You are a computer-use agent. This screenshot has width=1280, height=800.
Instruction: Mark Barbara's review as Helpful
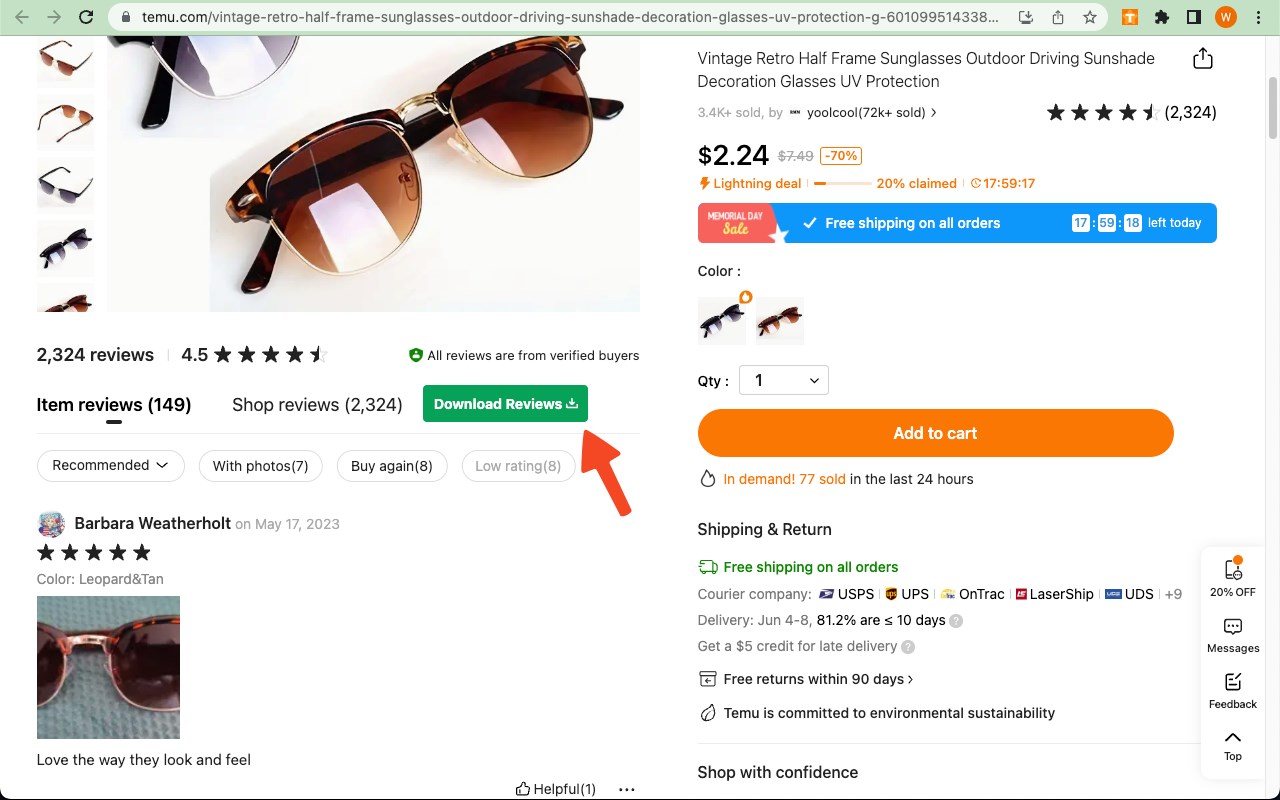556,789
